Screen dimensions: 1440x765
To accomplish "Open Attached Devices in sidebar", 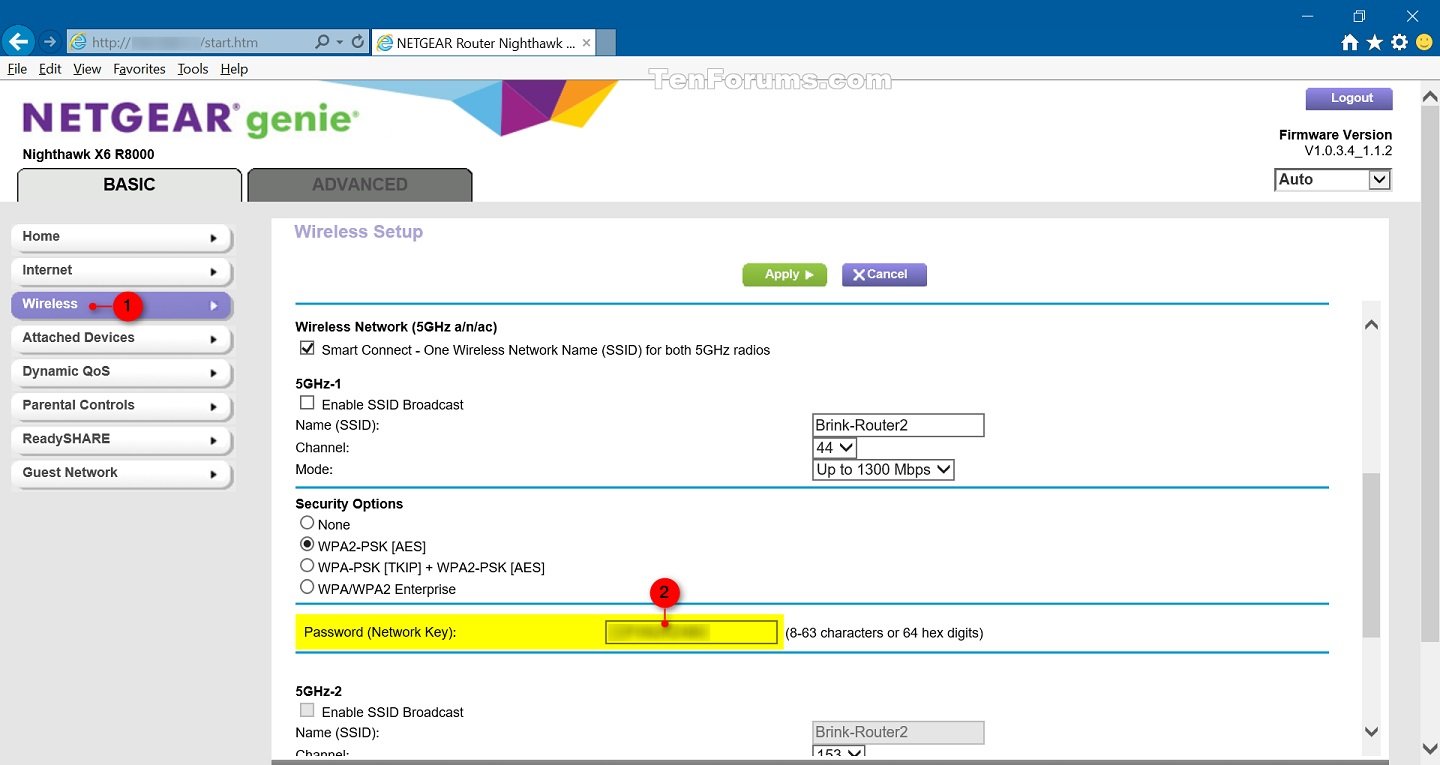I will pos(121,338).
